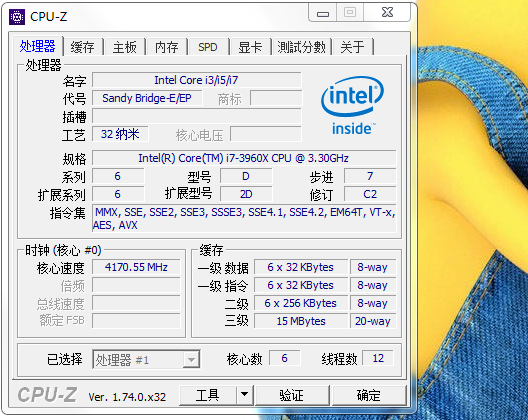This screenshot has height=420, width=528.
Task: Click the instruction set list MMX, SSE field
Action: tap(244, 218)
